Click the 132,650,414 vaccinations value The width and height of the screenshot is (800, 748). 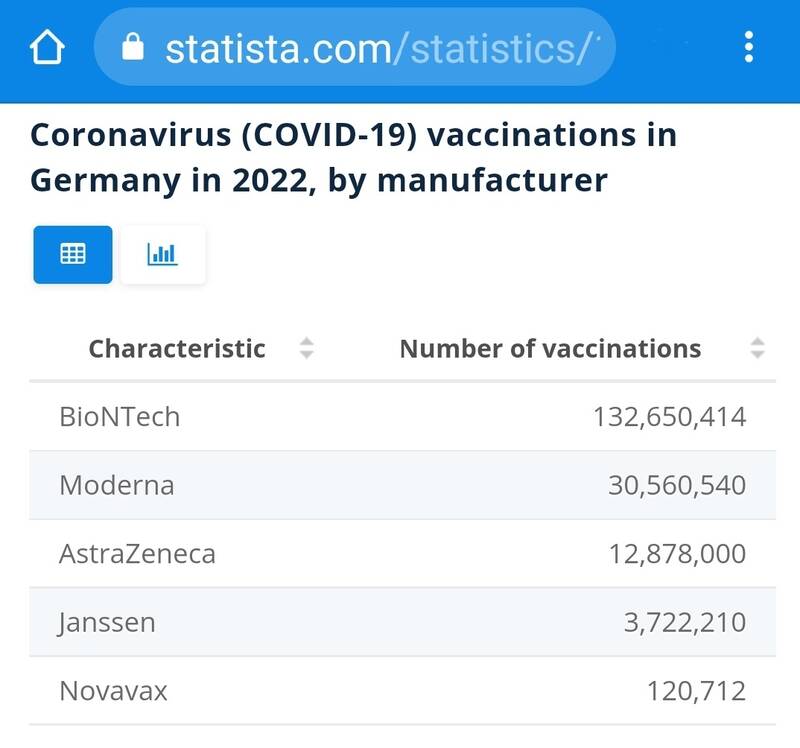pyautogui.click(x=669, y=416)
